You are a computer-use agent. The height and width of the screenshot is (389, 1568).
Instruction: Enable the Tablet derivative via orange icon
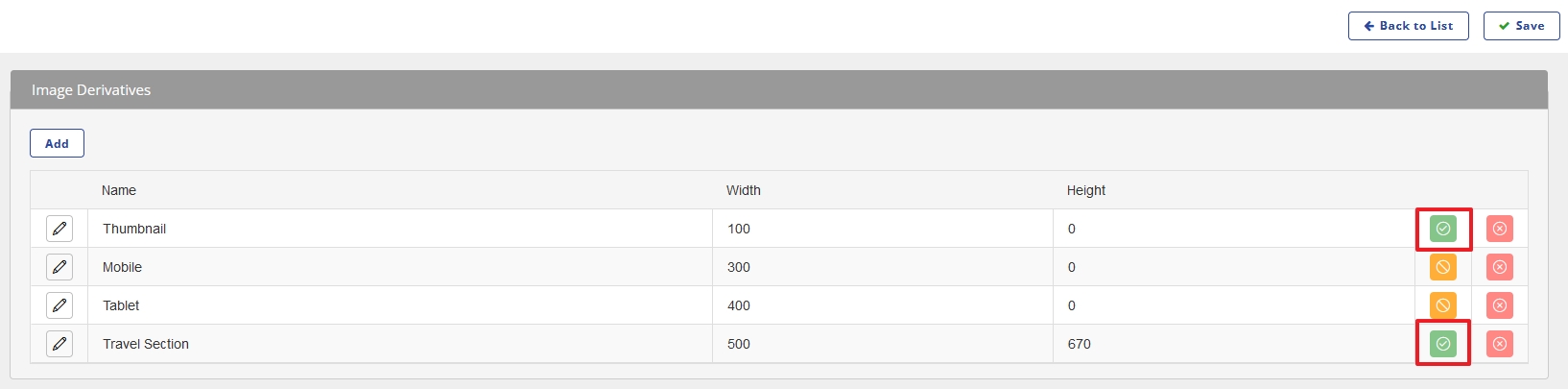coord(1442,305)
